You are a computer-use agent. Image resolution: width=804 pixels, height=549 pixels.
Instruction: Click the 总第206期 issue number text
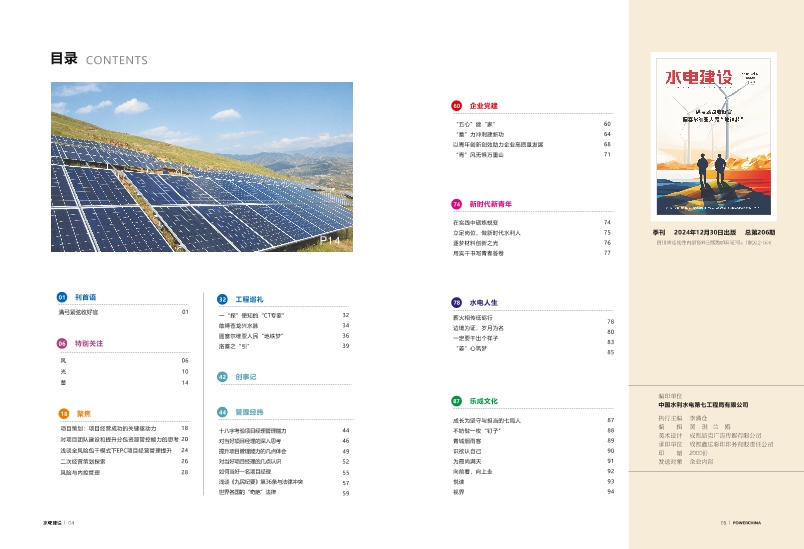tap(760, 232)
